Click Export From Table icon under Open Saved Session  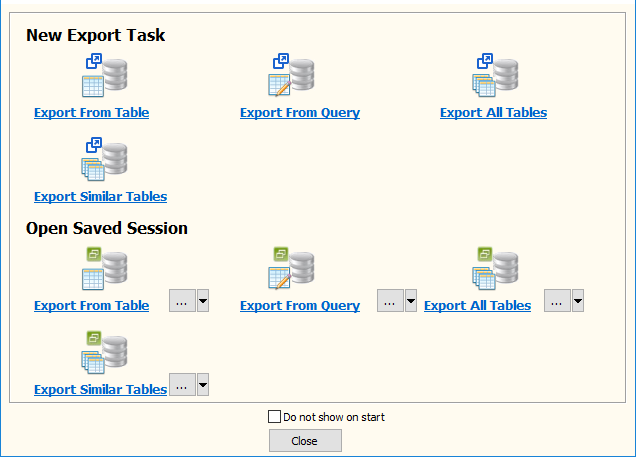click(x=105, y=268)
